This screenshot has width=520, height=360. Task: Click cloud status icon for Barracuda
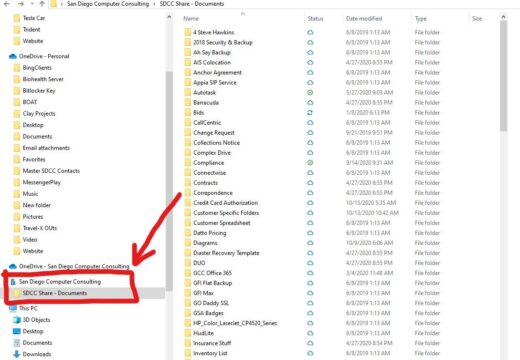click(310, 102)
